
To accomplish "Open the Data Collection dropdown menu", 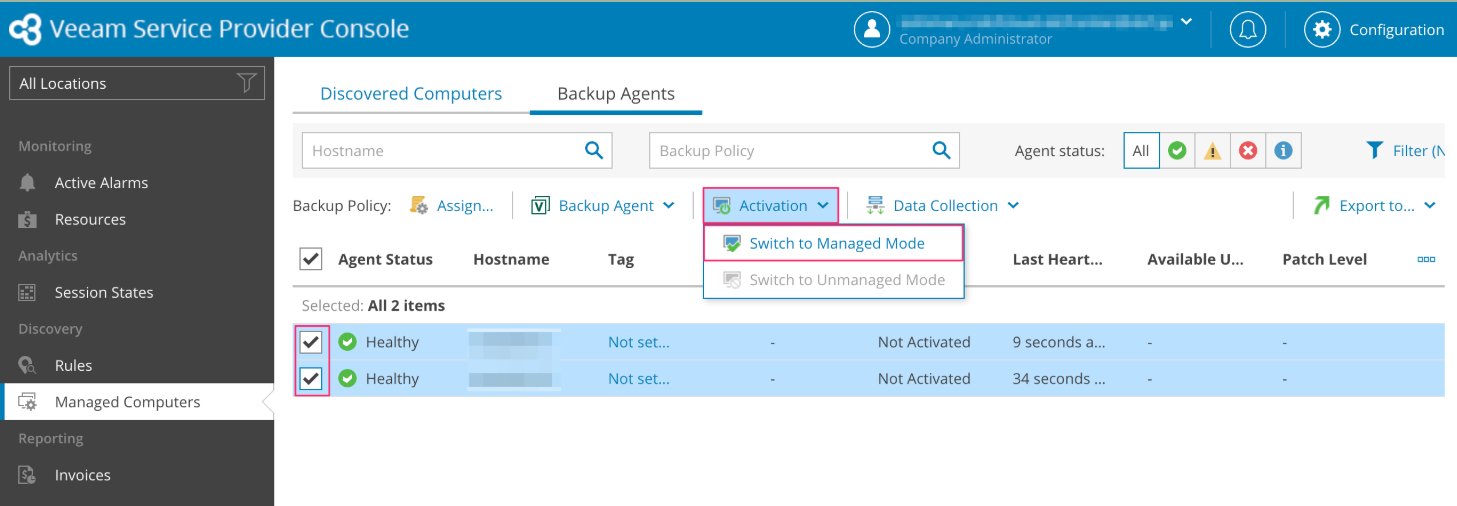I will click(x=943, y=205).
